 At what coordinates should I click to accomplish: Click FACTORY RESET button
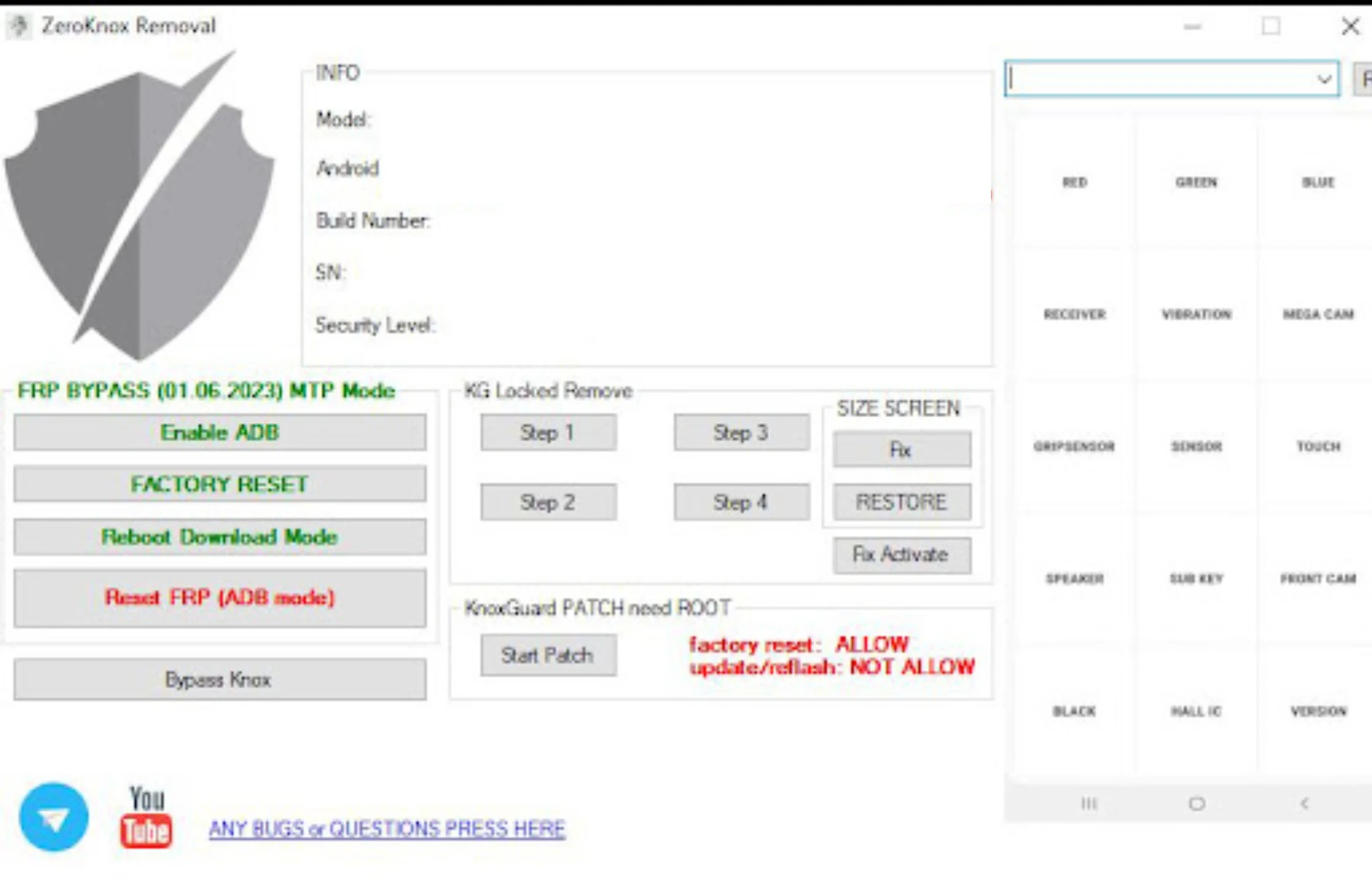point(220,484)
